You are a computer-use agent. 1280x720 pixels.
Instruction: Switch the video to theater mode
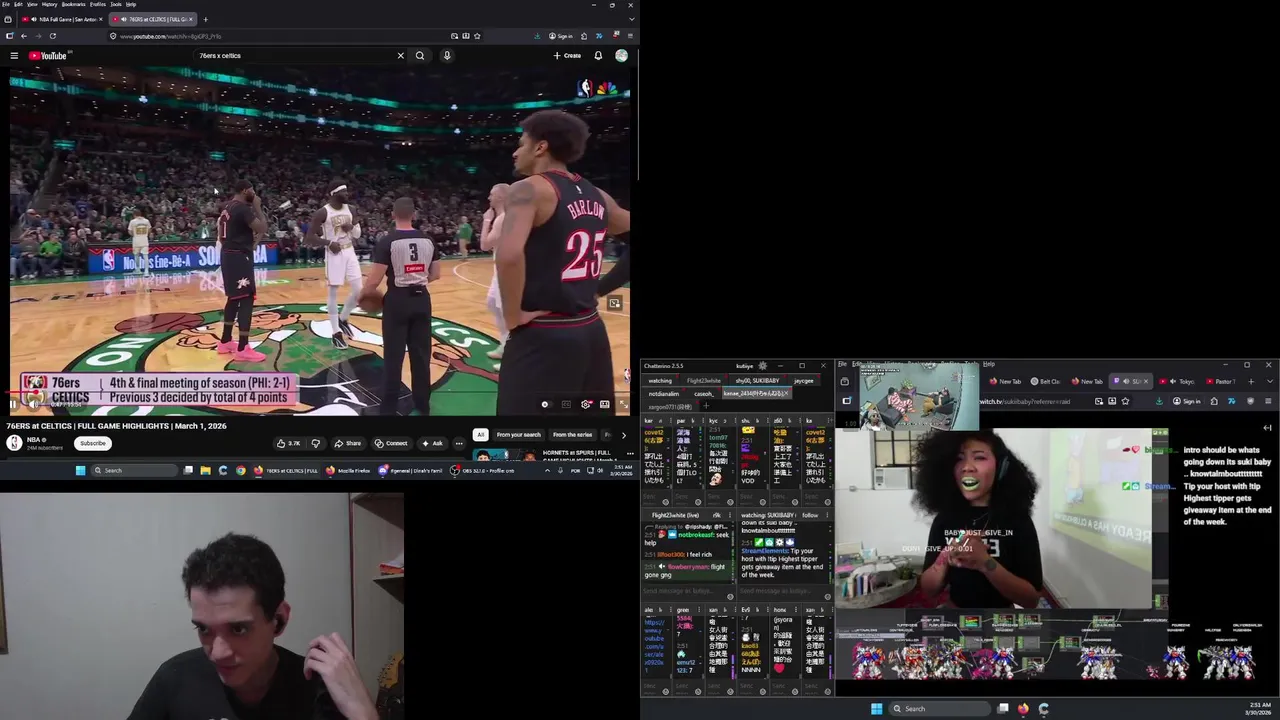[x=605, y=404]
